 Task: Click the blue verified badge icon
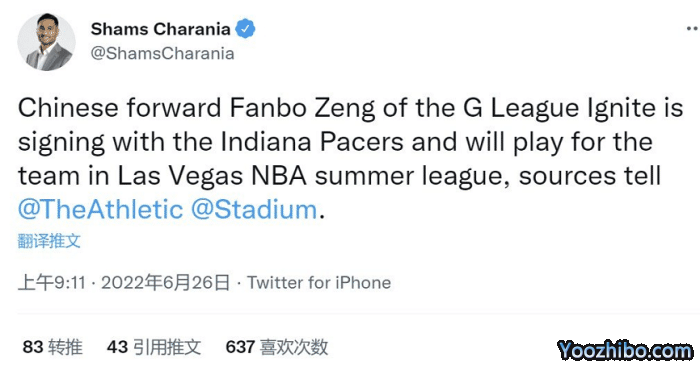(245, 29)
